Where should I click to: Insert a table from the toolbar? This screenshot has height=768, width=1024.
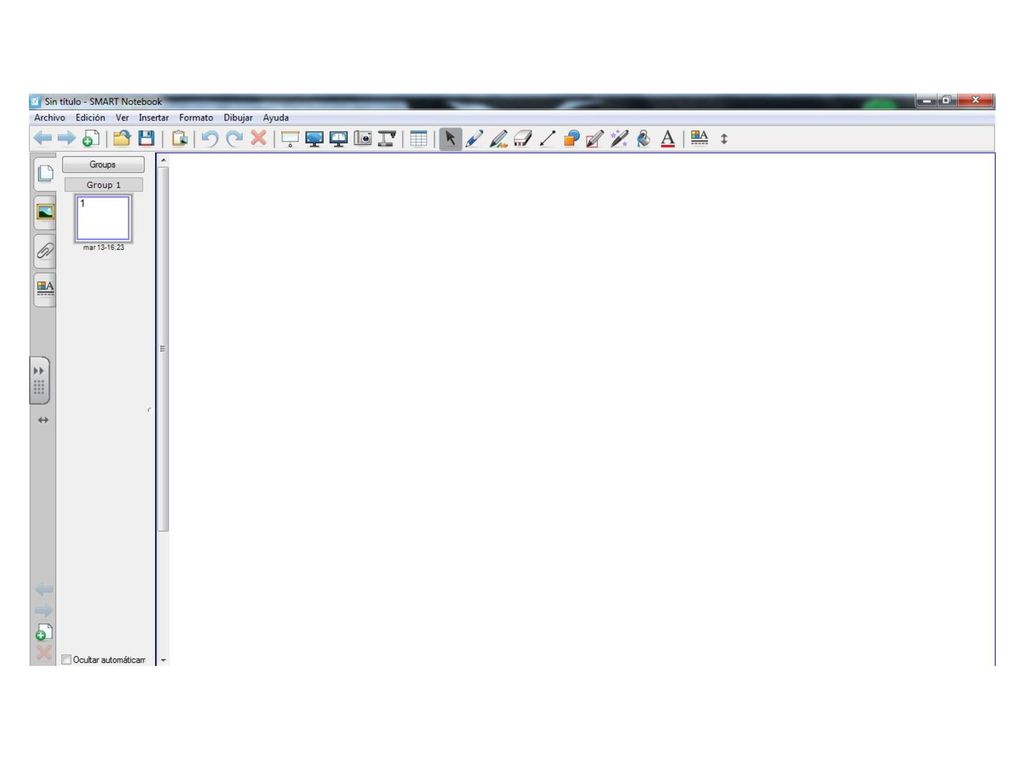point(418,138)
